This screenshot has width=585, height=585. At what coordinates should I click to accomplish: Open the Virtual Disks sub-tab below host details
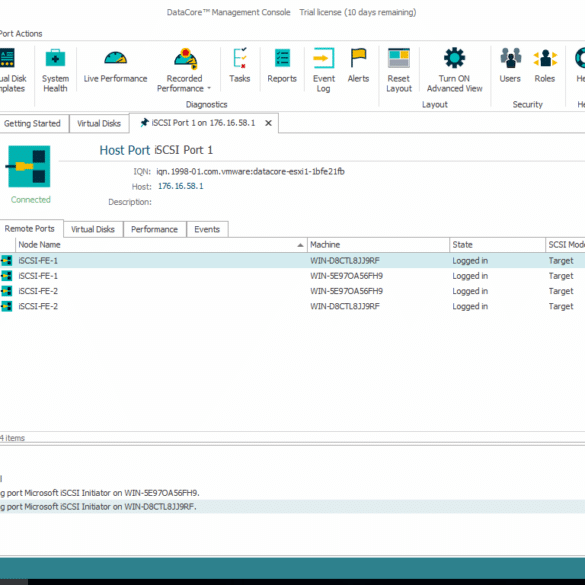tap(93, 229)
